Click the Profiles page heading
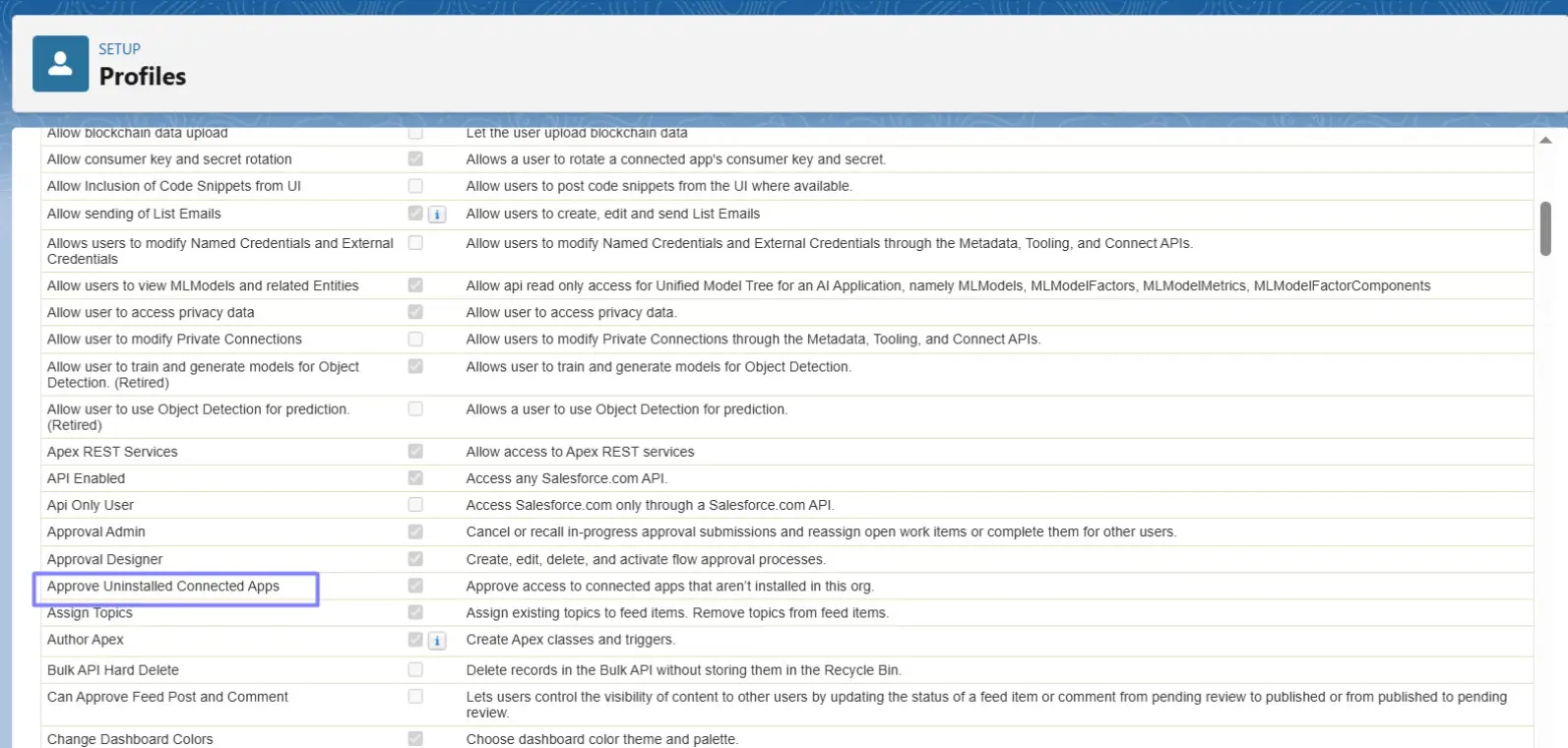Image resolution: width=1568 pixels, height=748 pixels. click(x=143, y=77)
